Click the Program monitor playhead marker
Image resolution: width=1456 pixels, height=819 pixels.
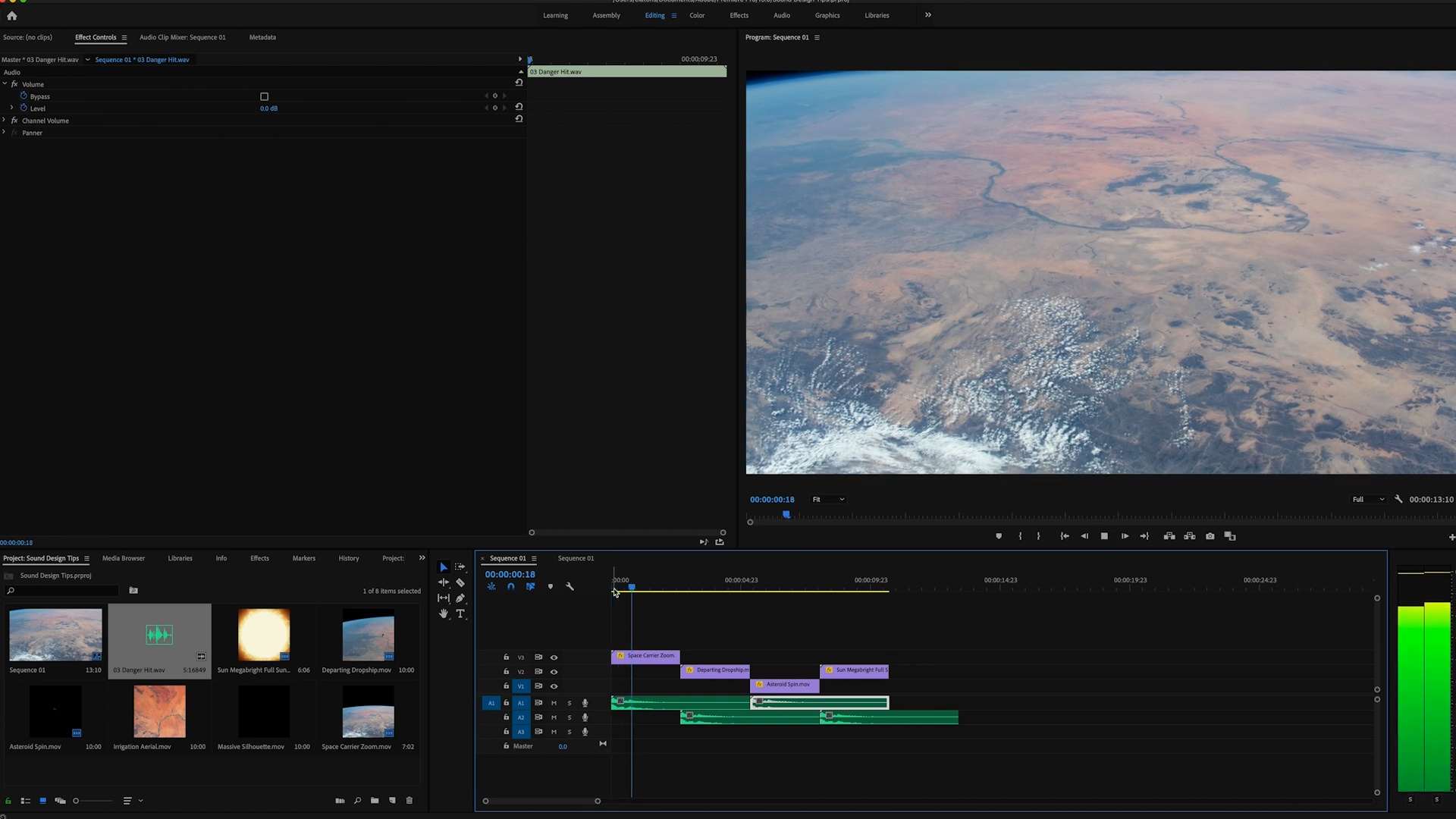(x=786, y=515)
